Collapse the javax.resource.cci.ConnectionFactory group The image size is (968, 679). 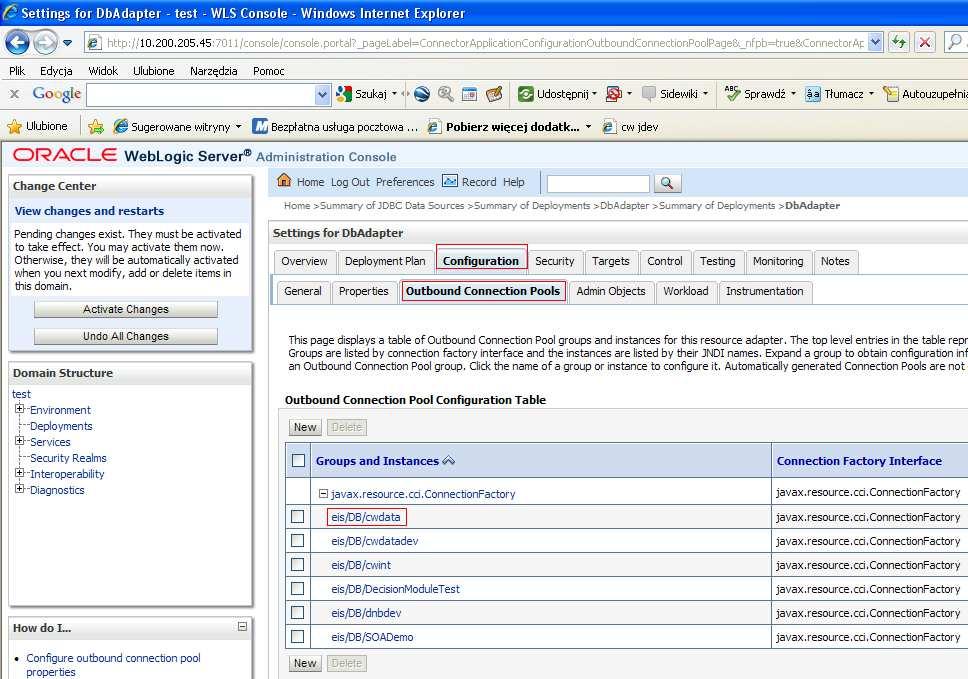pos(323,493)
